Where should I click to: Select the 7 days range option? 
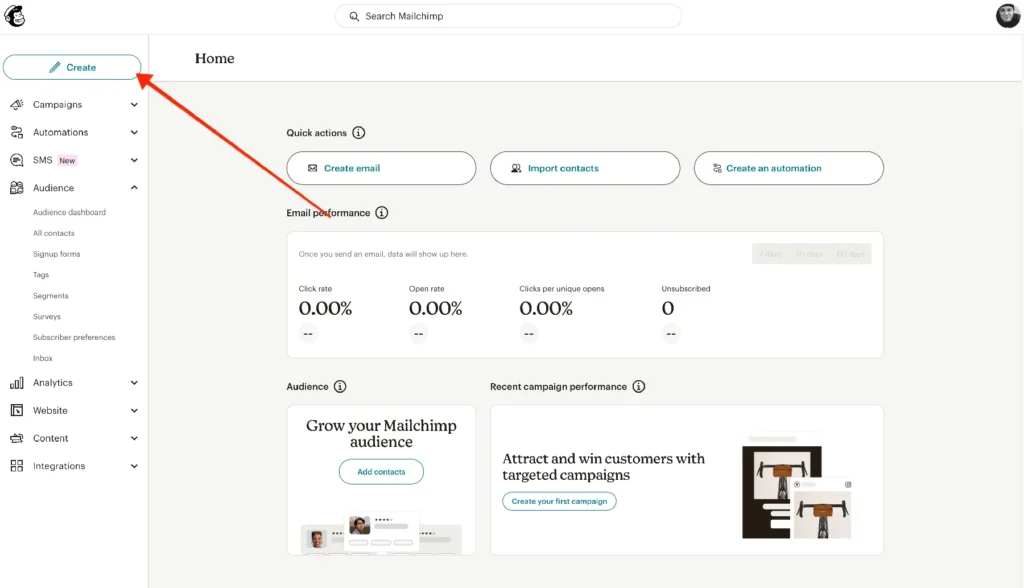click(773, 253)
